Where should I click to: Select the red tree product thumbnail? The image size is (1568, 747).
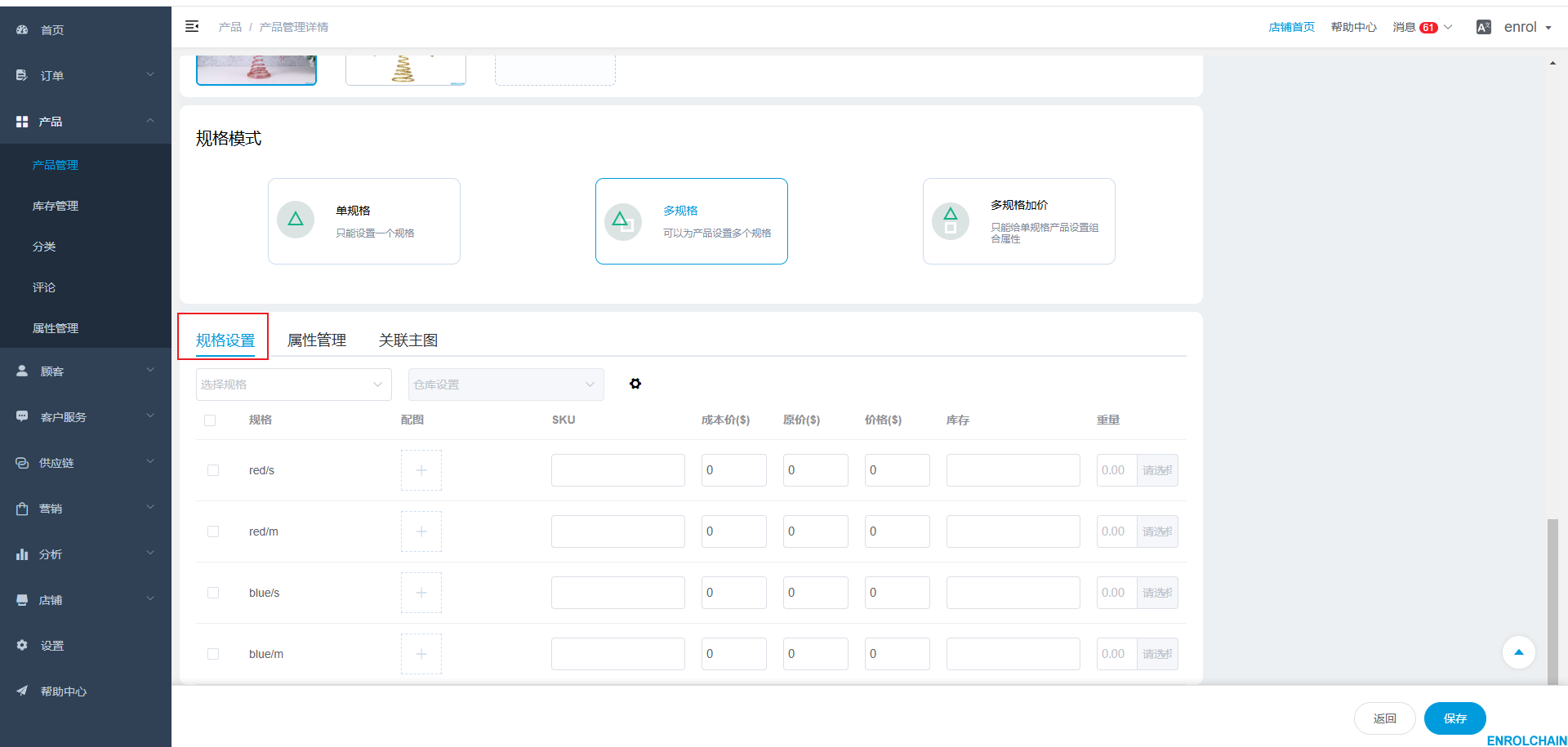256,70
